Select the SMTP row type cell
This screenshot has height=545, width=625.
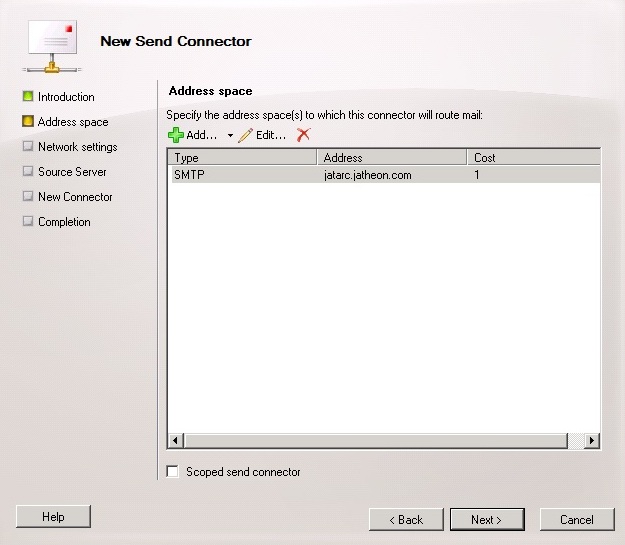[x=189, y=175]
